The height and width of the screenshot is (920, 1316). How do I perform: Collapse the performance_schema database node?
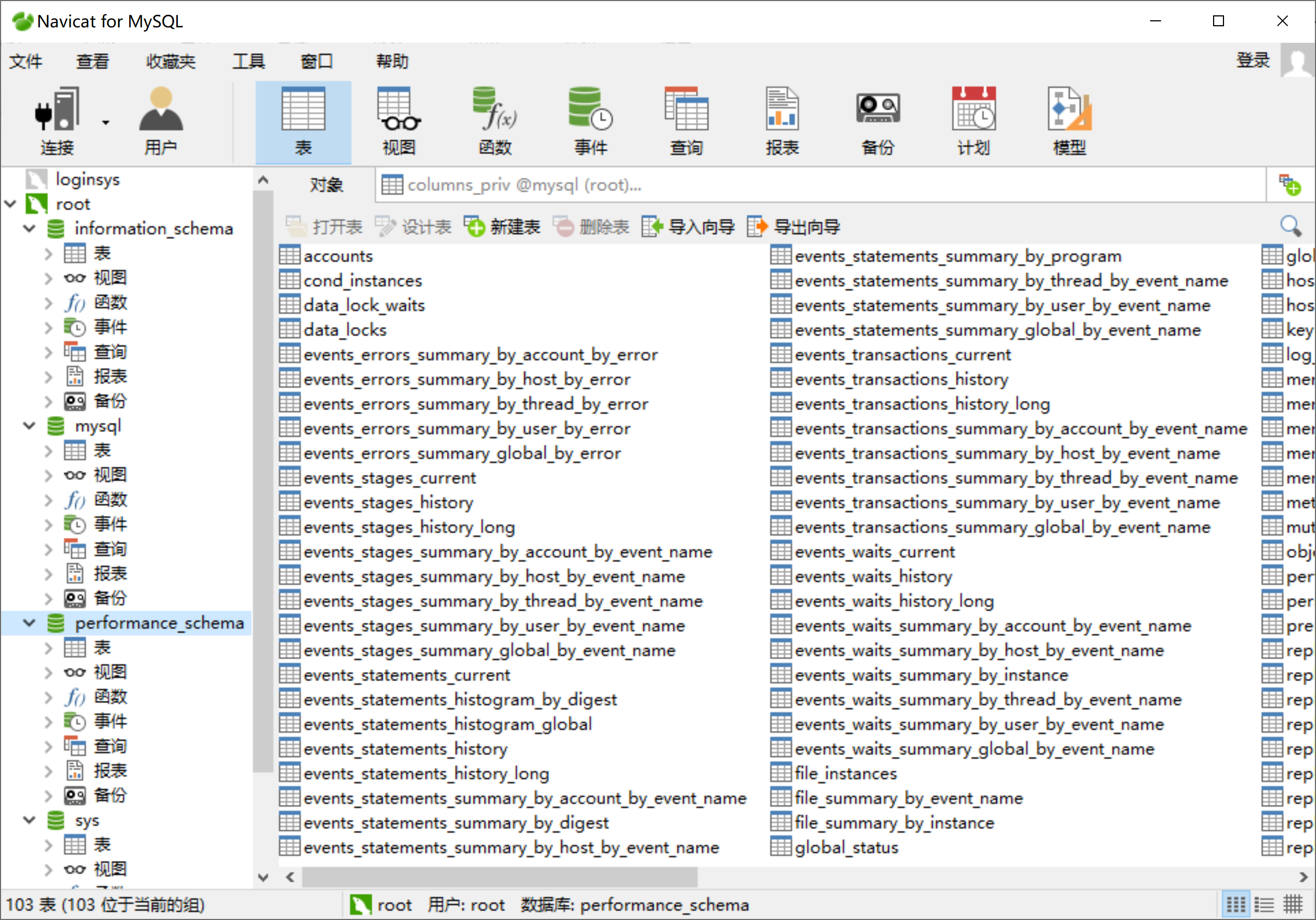[29, 623]
